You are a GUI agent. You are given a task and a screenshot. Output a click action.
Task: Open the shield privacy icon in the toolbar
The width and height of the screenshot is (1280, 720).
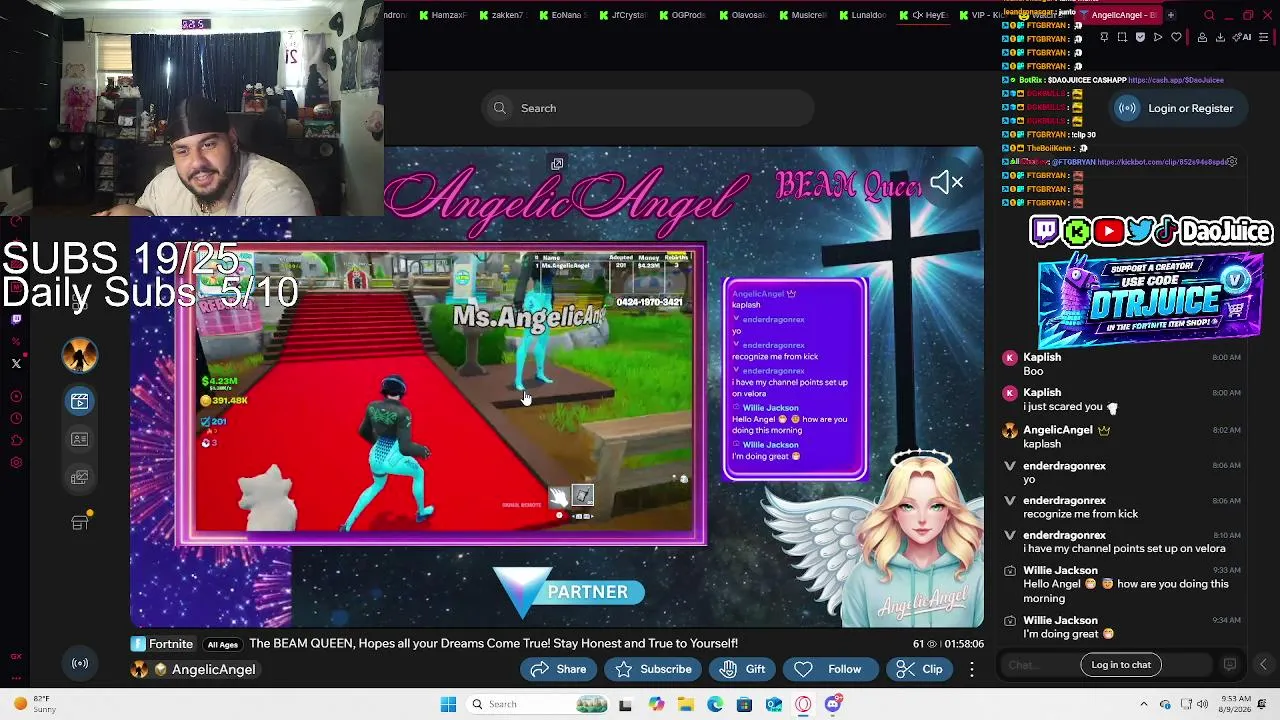pyautogui.click(x=1140, y=37)
